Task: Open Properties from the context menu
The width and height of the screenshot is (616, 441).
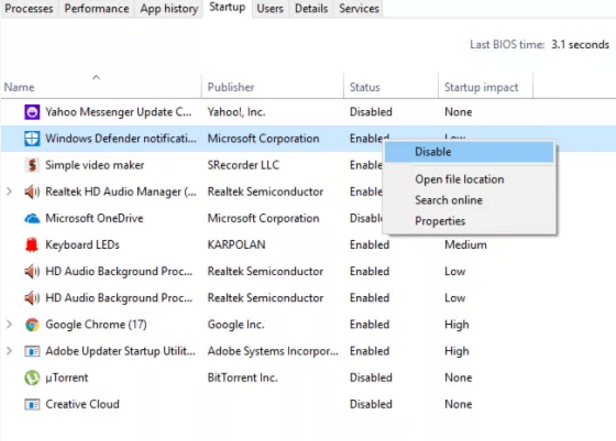Action: (x=440, y=221)
